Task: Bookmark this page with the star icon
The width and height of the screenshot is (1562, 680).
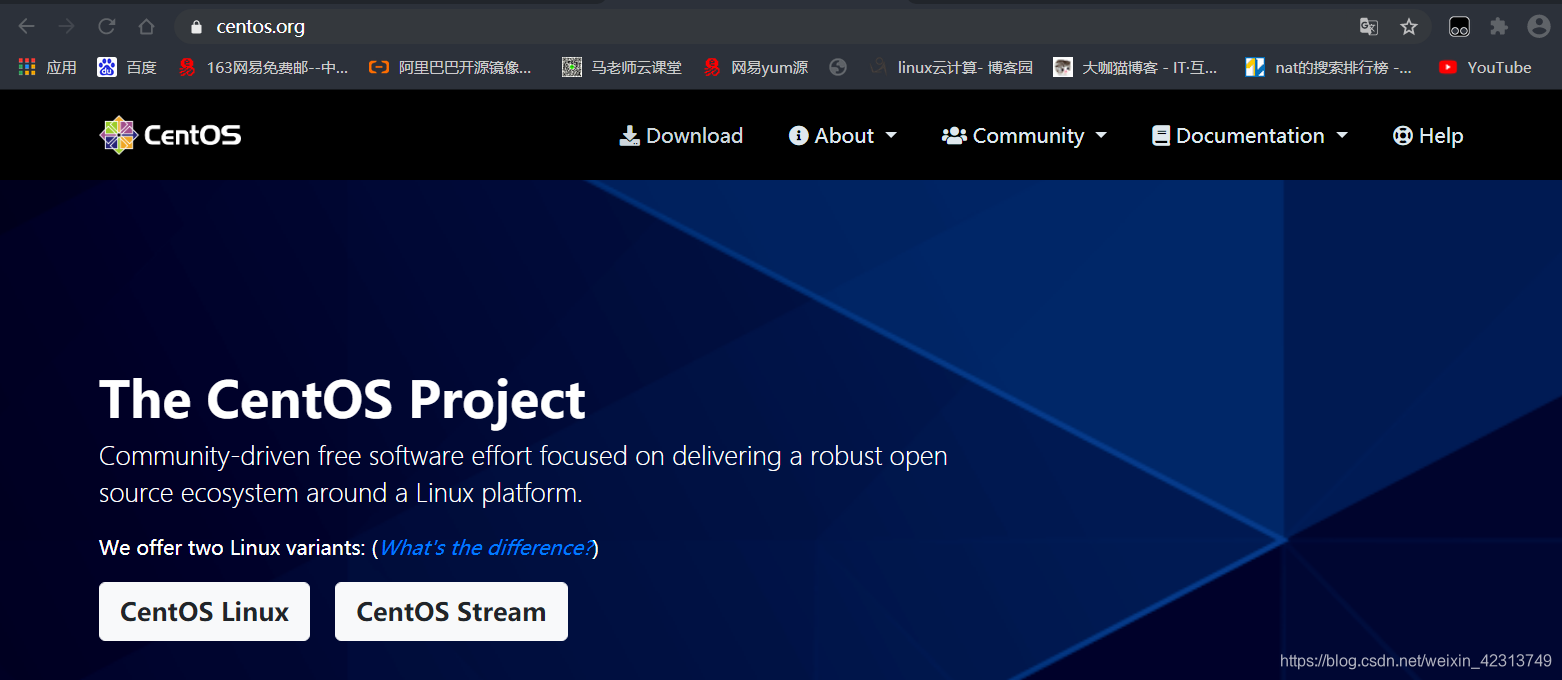Action: 1409,27
